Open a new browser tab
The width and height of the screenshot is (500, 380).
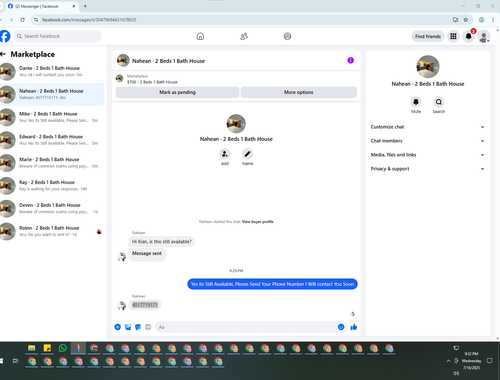coord(85,6)
